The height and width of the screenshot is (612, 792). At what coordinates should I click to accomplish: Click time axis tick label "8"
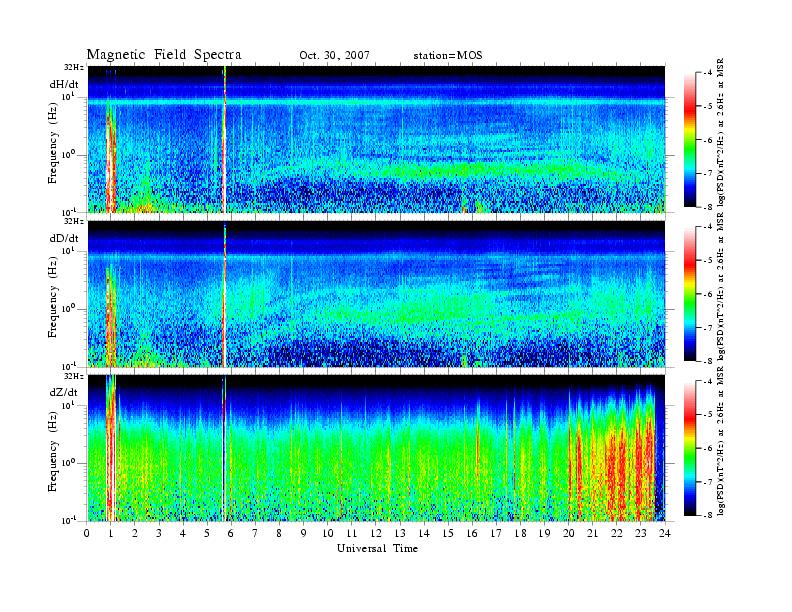[x=279, y=534]
